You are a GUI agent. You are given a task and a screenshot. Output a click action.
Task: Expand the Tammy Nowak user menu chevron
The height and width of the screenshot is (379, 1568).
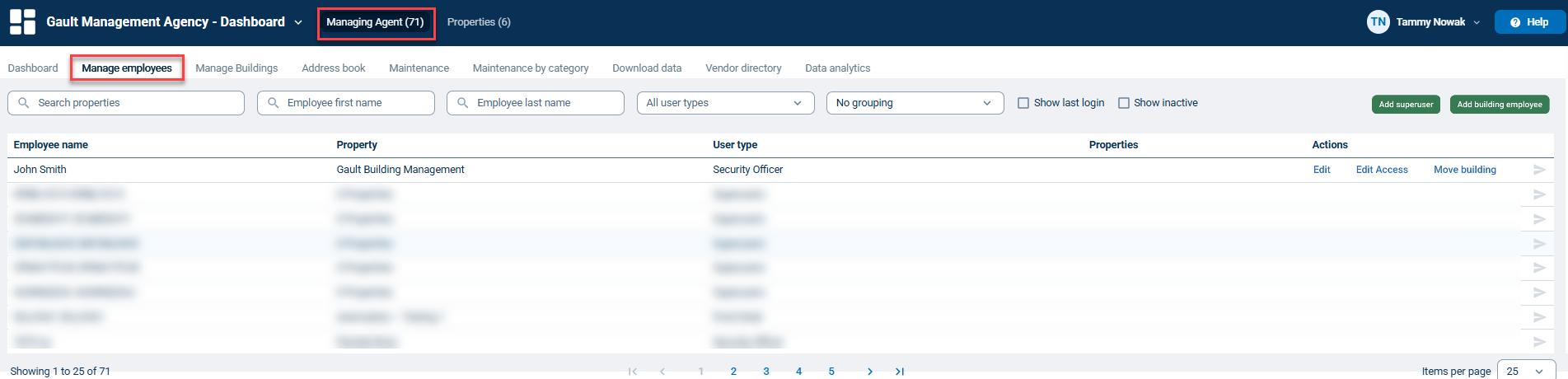pyautogui.click(x=1477, y=22)
